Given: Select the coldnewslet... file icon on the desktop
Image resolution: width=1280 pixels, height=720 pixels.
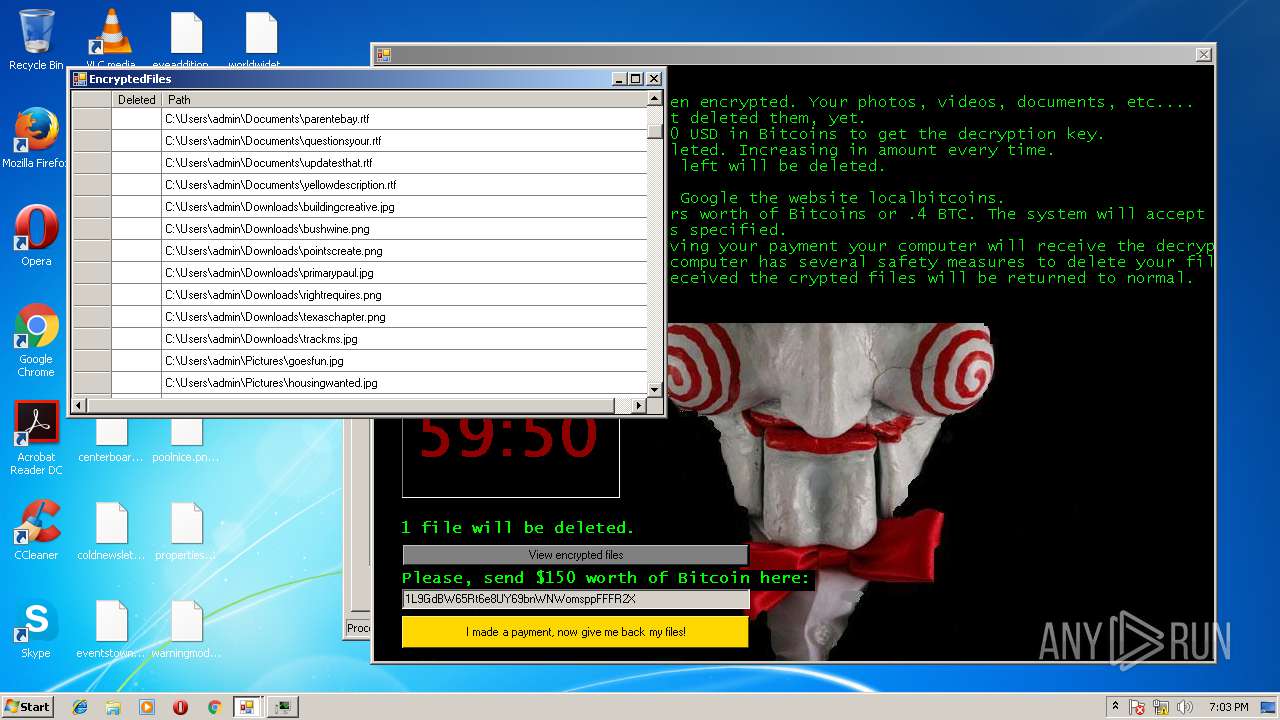Looking at the screenshot, I should coord(111,530).
